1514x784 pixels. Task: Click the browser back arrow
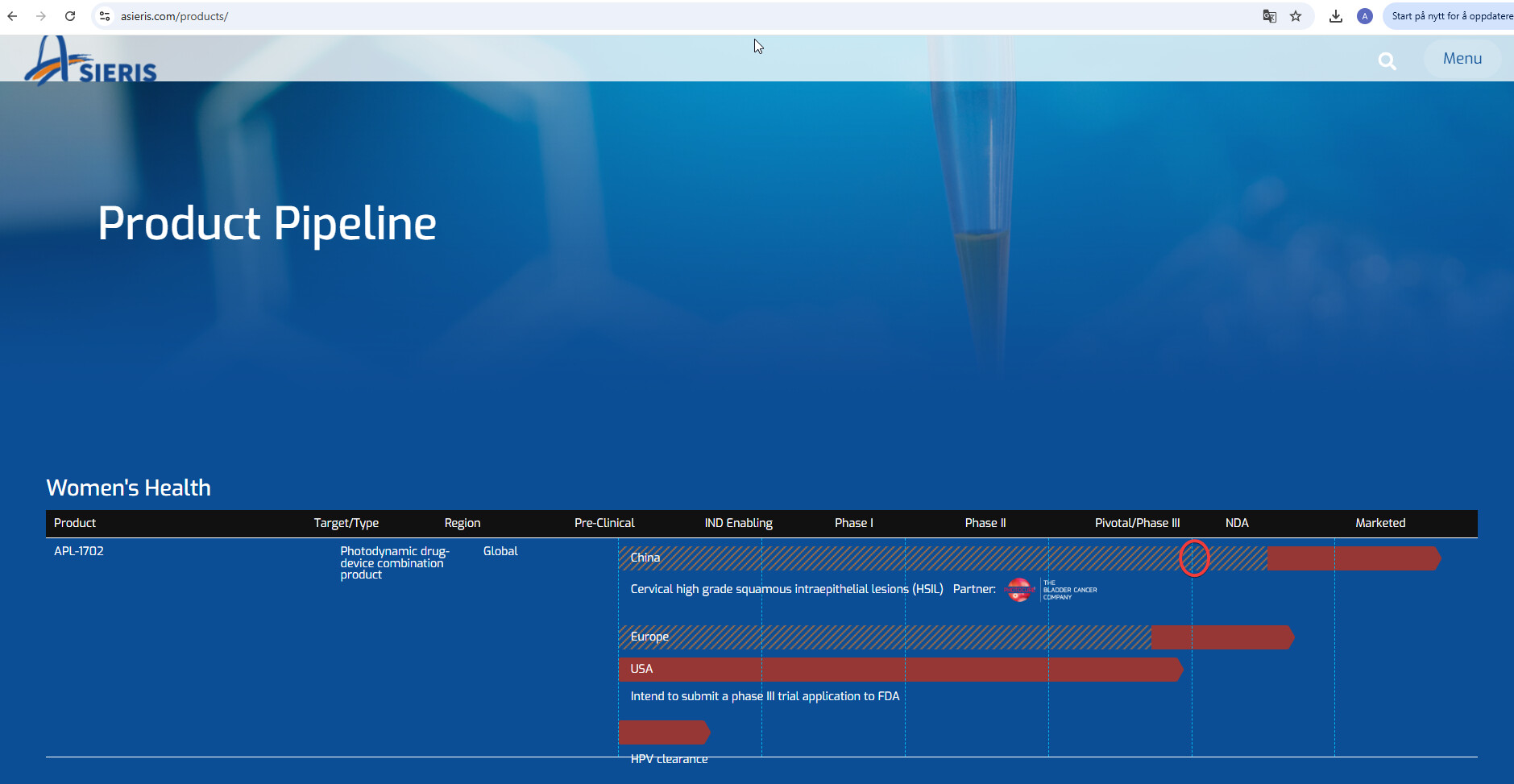(x=12, y=16)
